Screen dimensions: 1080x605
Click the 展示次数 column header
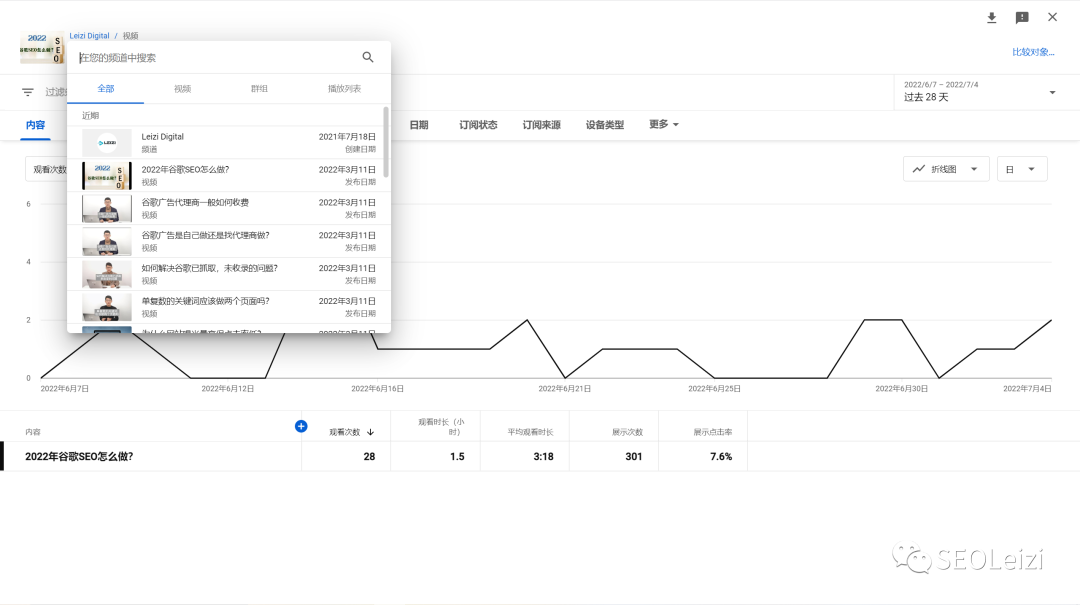coord(627,432)
